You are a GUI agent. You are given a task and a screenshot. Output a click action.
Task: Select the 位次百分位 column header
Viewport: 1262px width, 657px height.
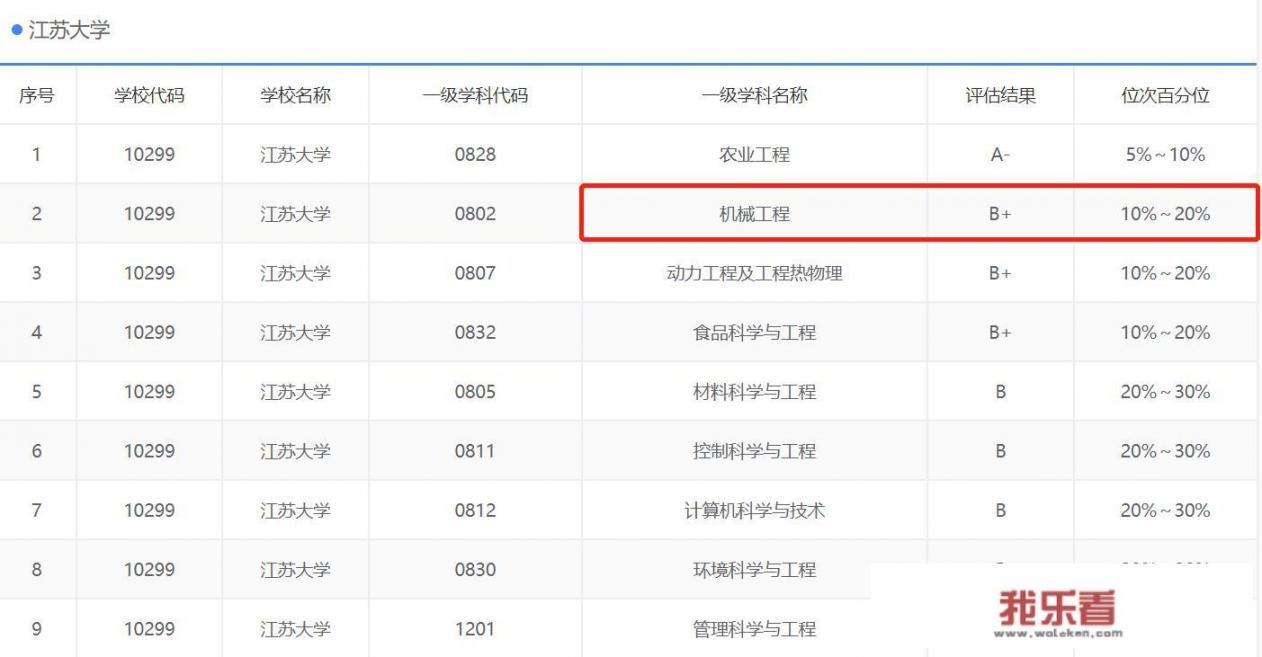(1165, 96)
